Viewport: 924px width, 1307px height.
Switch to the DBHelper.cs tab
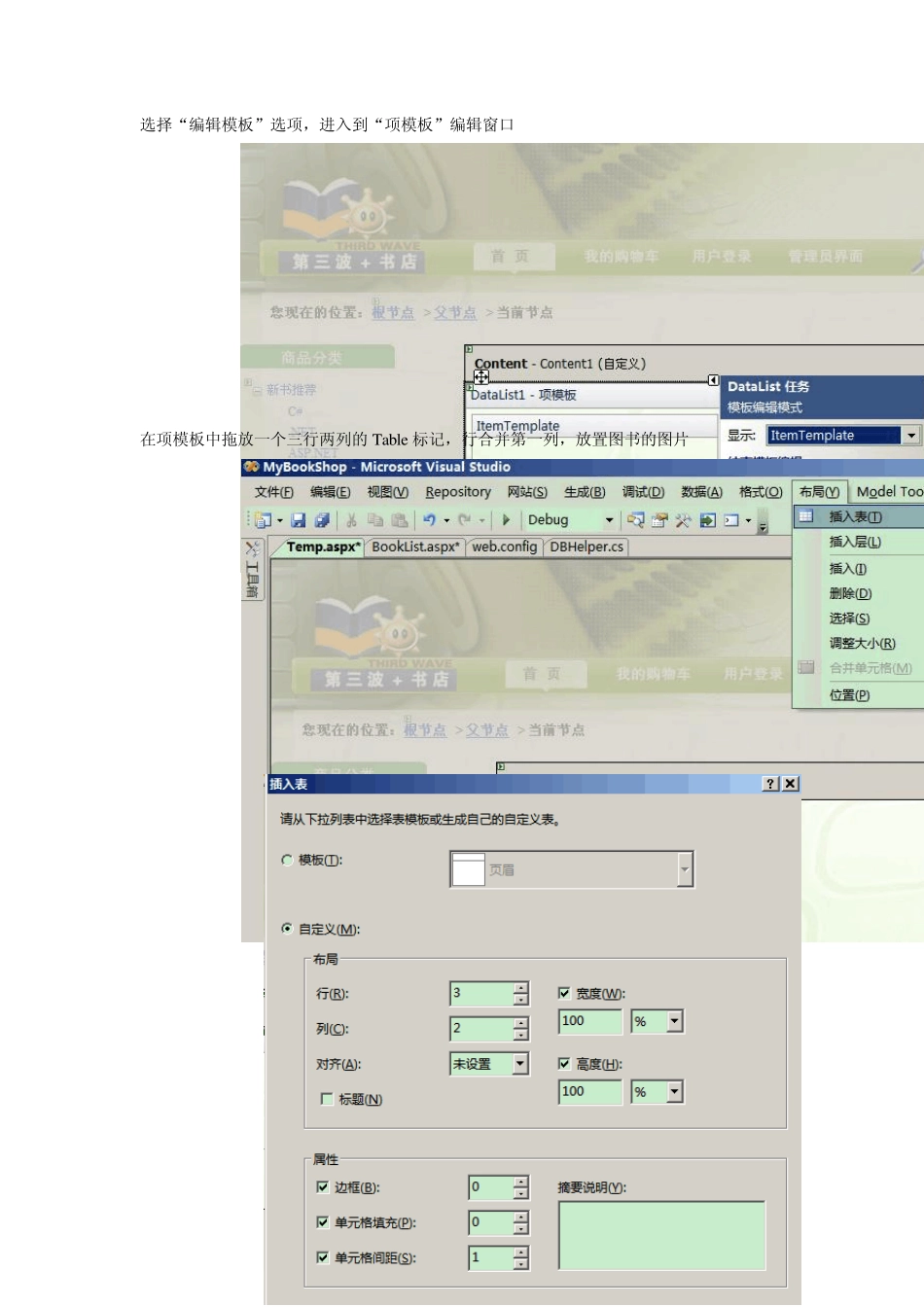click(586, 547)
